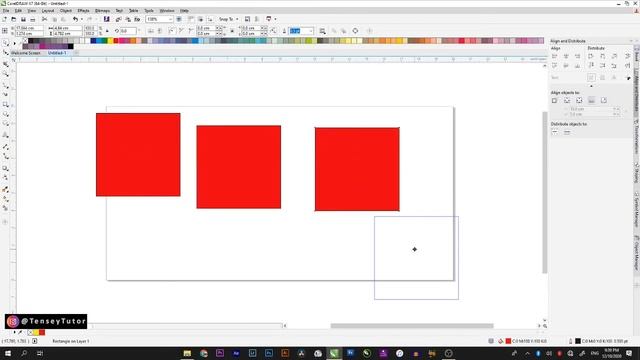This screenshot has width=640, height=360.
Task: Open the Undo history dropdown arrow
Action: tap(82, 19)
